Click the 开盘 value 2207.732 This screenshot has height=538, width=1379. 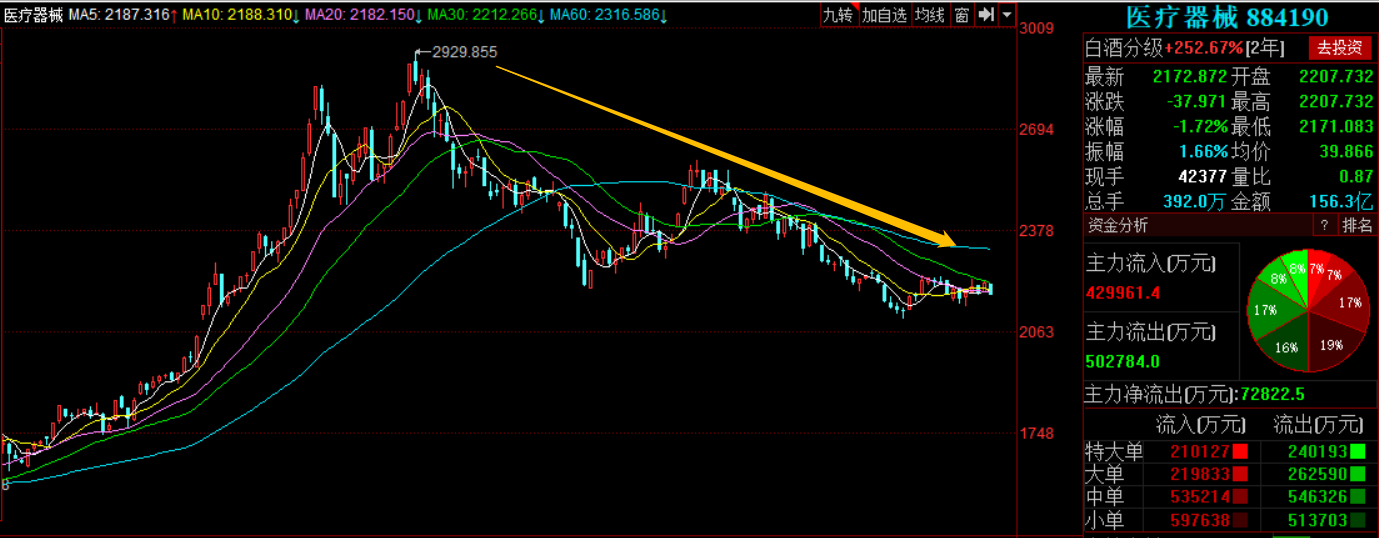(1335, 76)
